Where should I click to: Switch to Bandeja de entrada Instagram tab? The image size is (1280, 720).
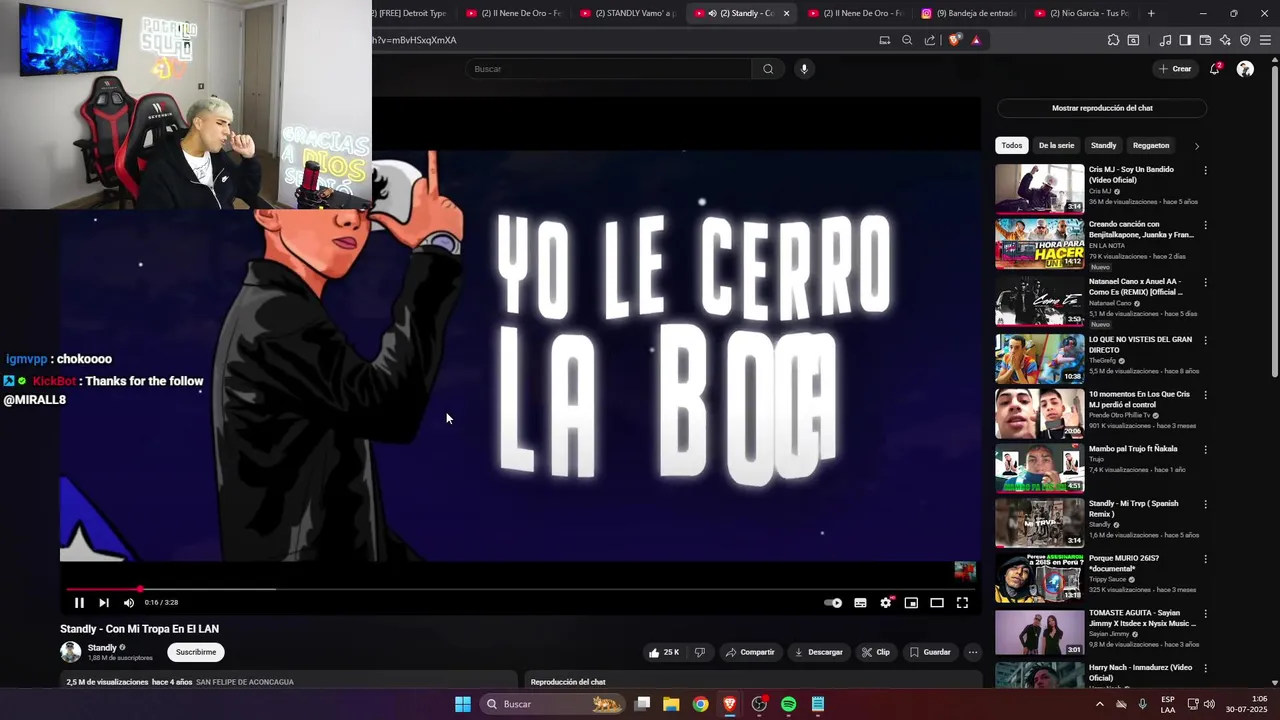pyautogui.click(x=968, y=13)
